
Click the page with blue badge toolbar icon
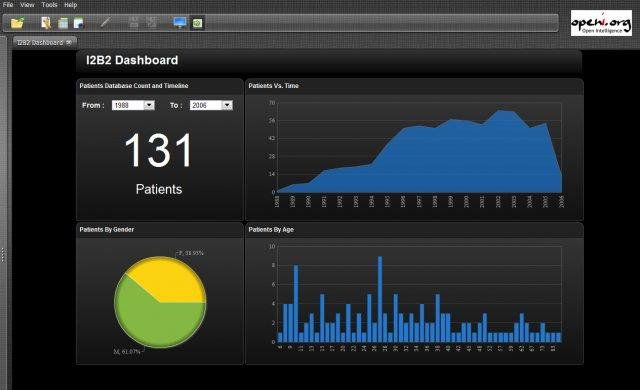(79, 23)
